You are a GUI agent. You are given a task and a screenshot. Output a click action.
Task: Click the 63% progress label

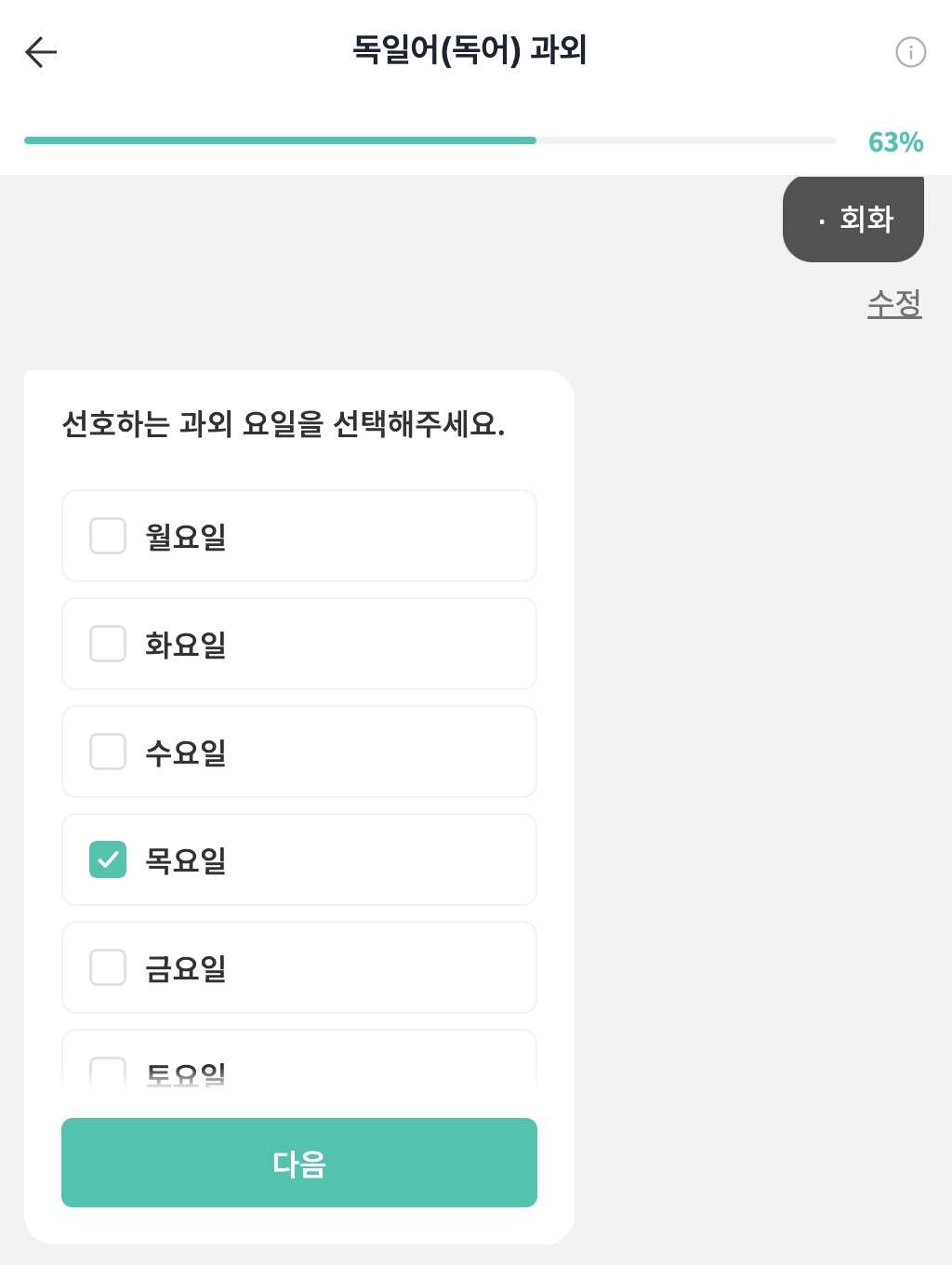click(895, 142)
